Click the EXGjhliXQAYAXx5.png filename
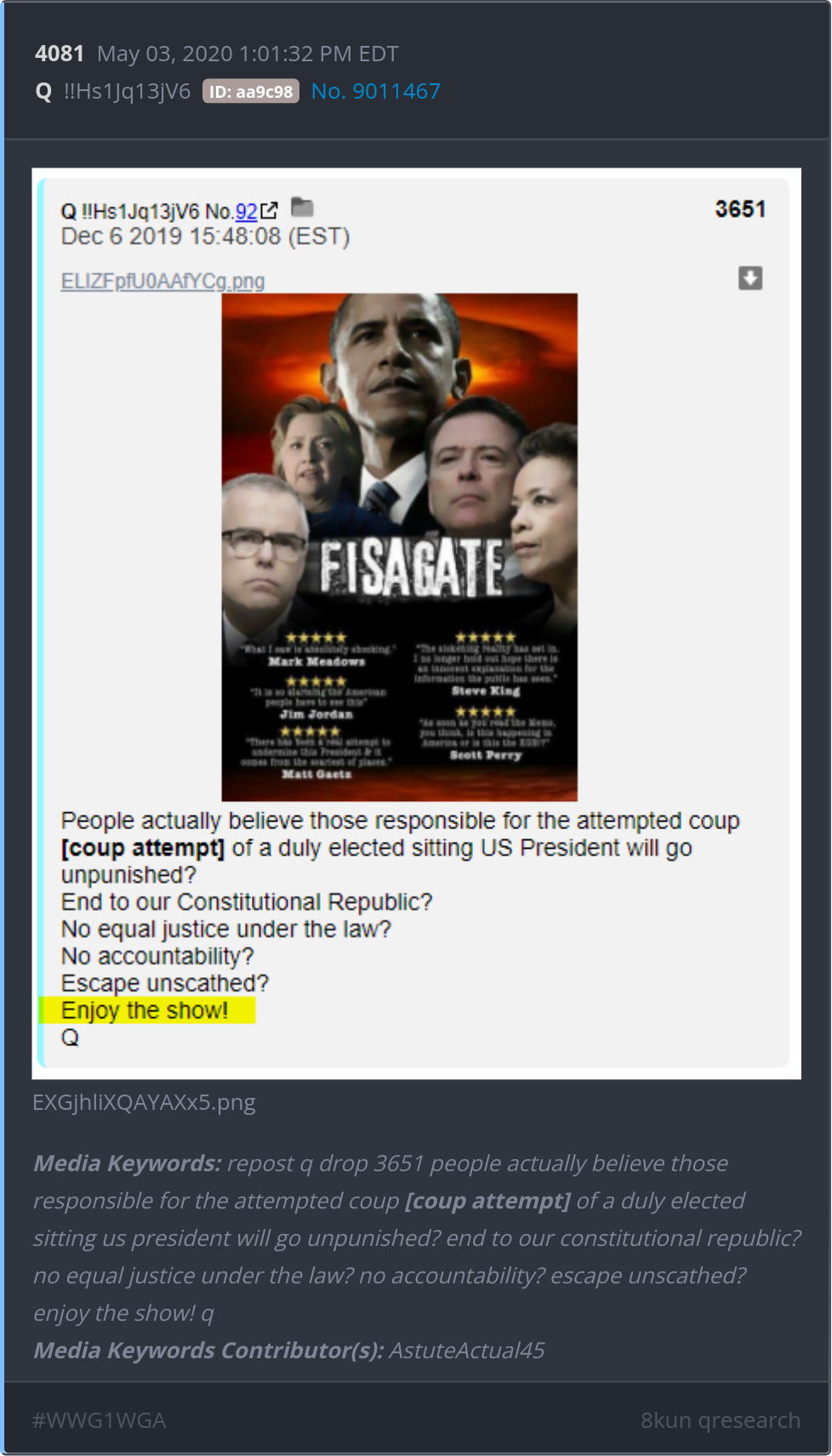 144,1102
